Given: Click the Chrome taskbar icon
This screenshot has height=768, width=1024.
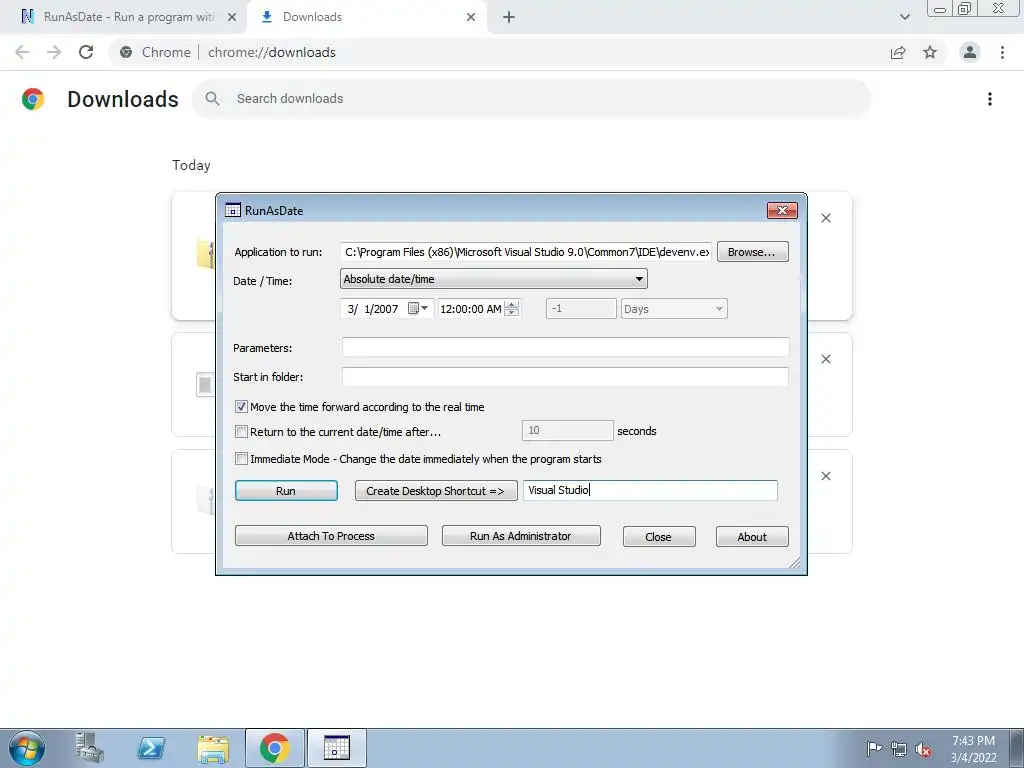Looking at the screenshot, I should tap(275, 748).
